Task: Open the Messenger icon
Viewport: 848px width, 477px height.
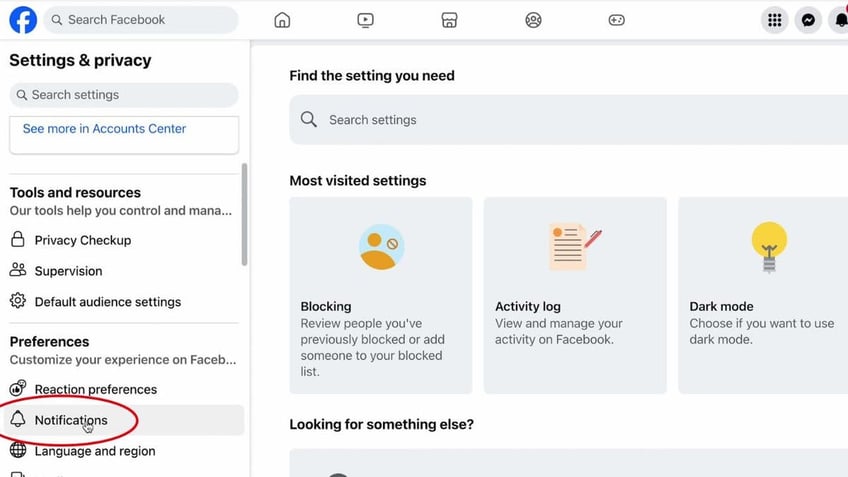Action: 808,20
